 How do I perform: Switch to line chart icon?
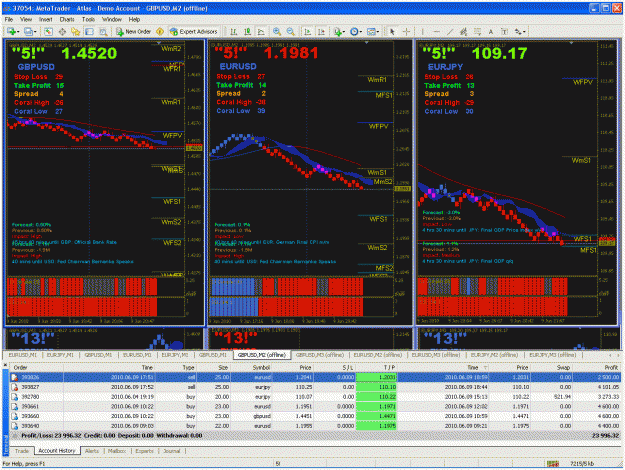[261, 31]
